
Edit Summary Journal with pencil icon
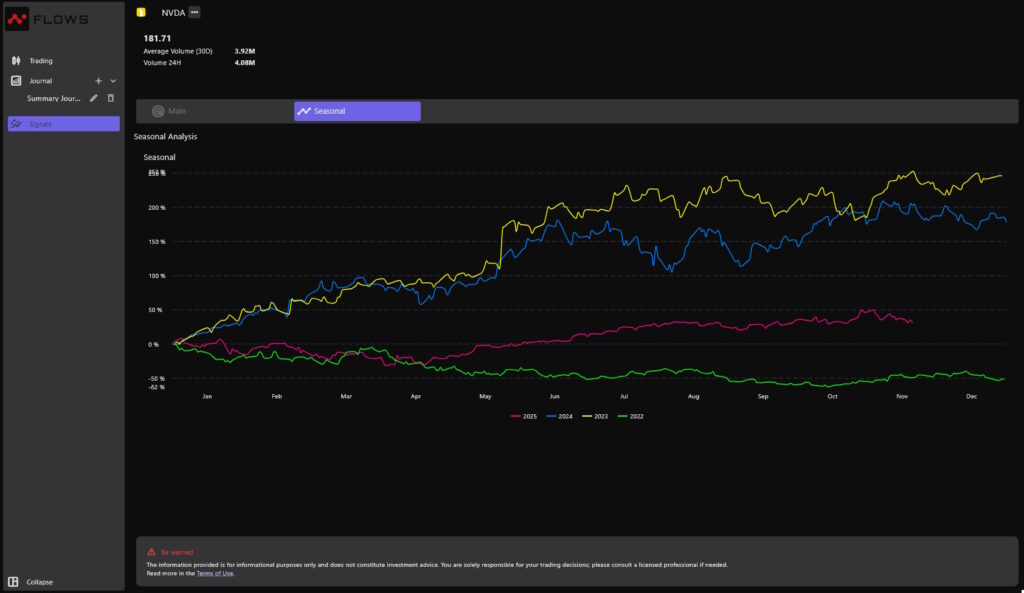tap(94, 98)
